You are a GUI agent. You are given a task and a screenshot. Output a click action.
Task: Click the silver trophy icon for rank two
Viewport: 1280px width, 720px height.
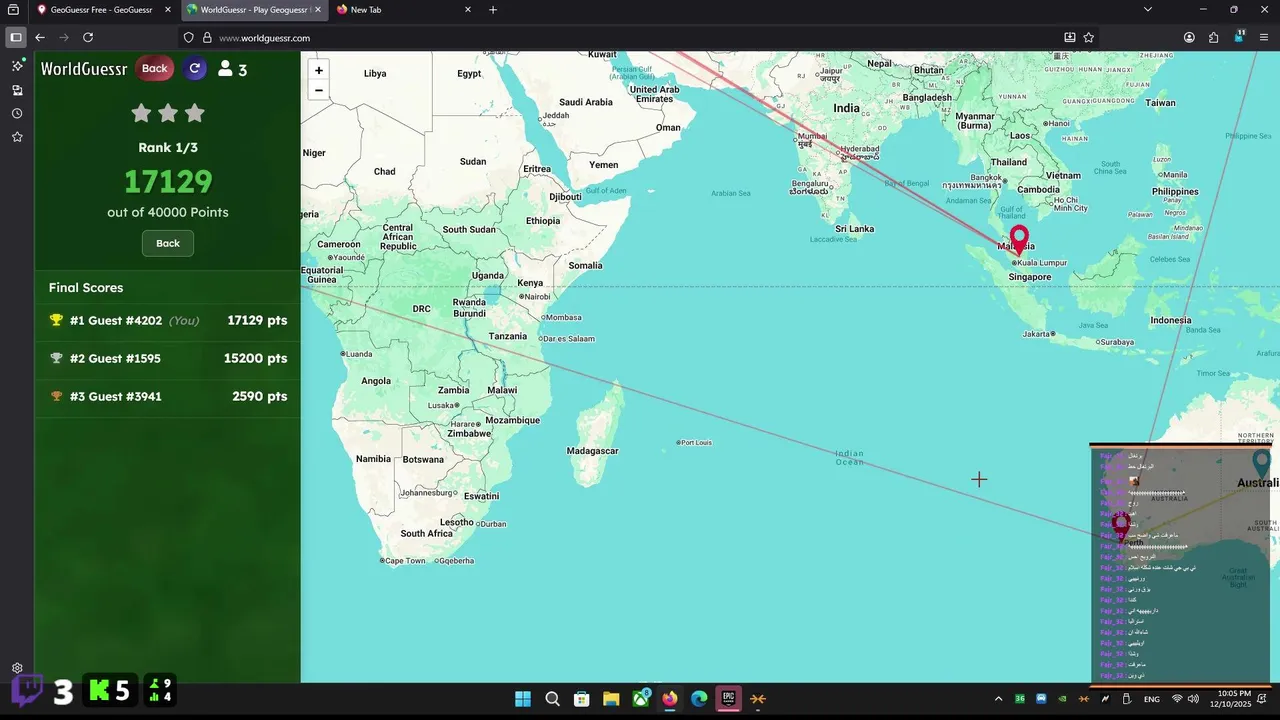pyautogui.click(x=56, y=359)
